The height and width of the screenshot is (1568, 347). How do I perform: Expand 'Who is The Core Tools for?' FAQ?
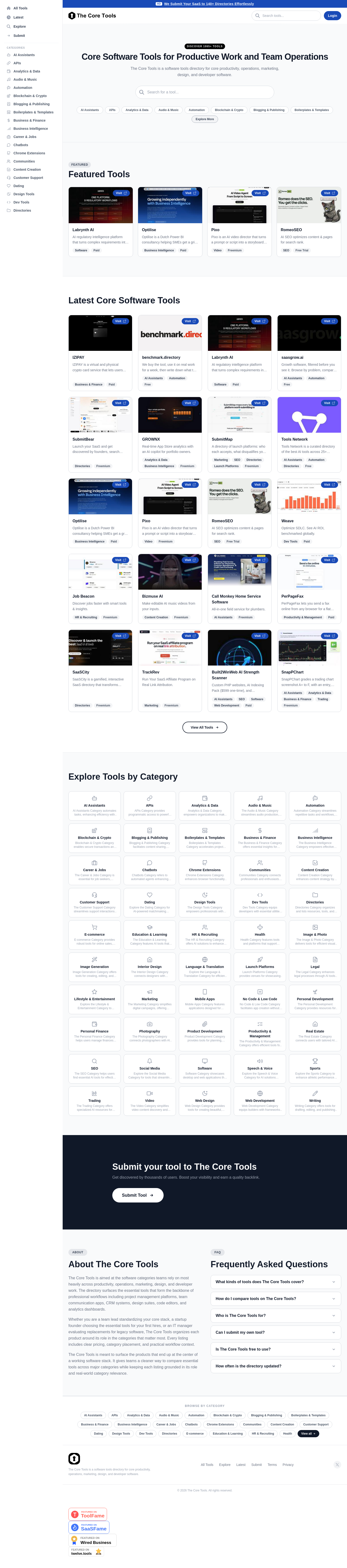(276, 1315)
